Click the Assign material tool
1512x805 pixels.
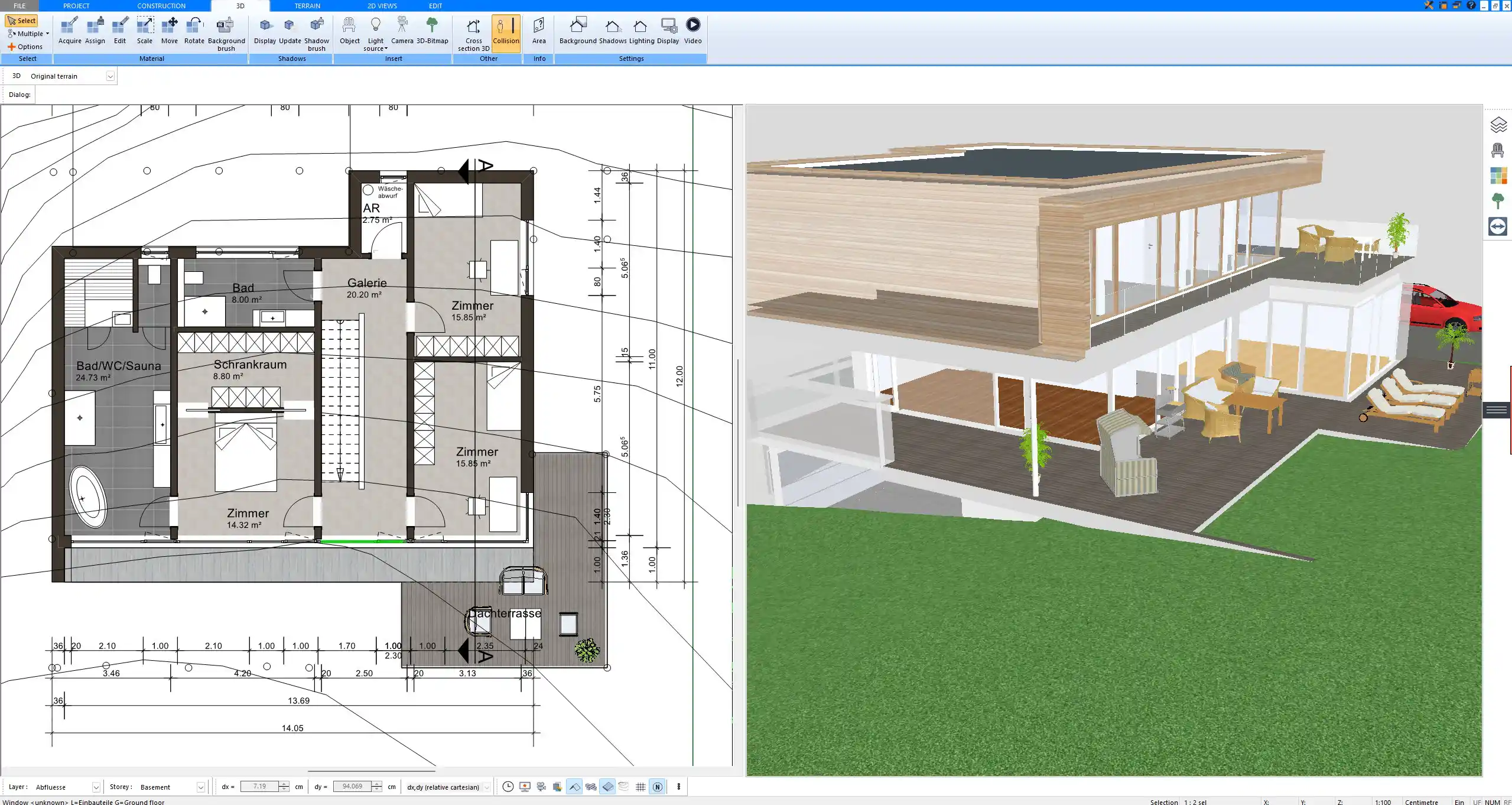(x=95, y=31)
